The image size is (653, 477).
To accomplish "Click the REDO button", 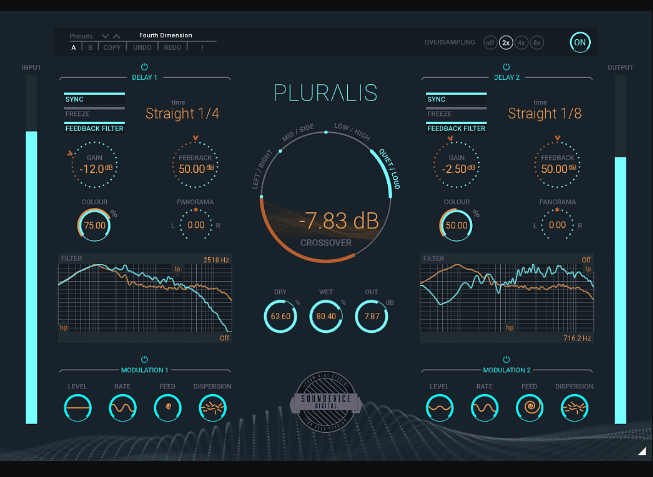I will pyautogui.click(x=172, y=47).
